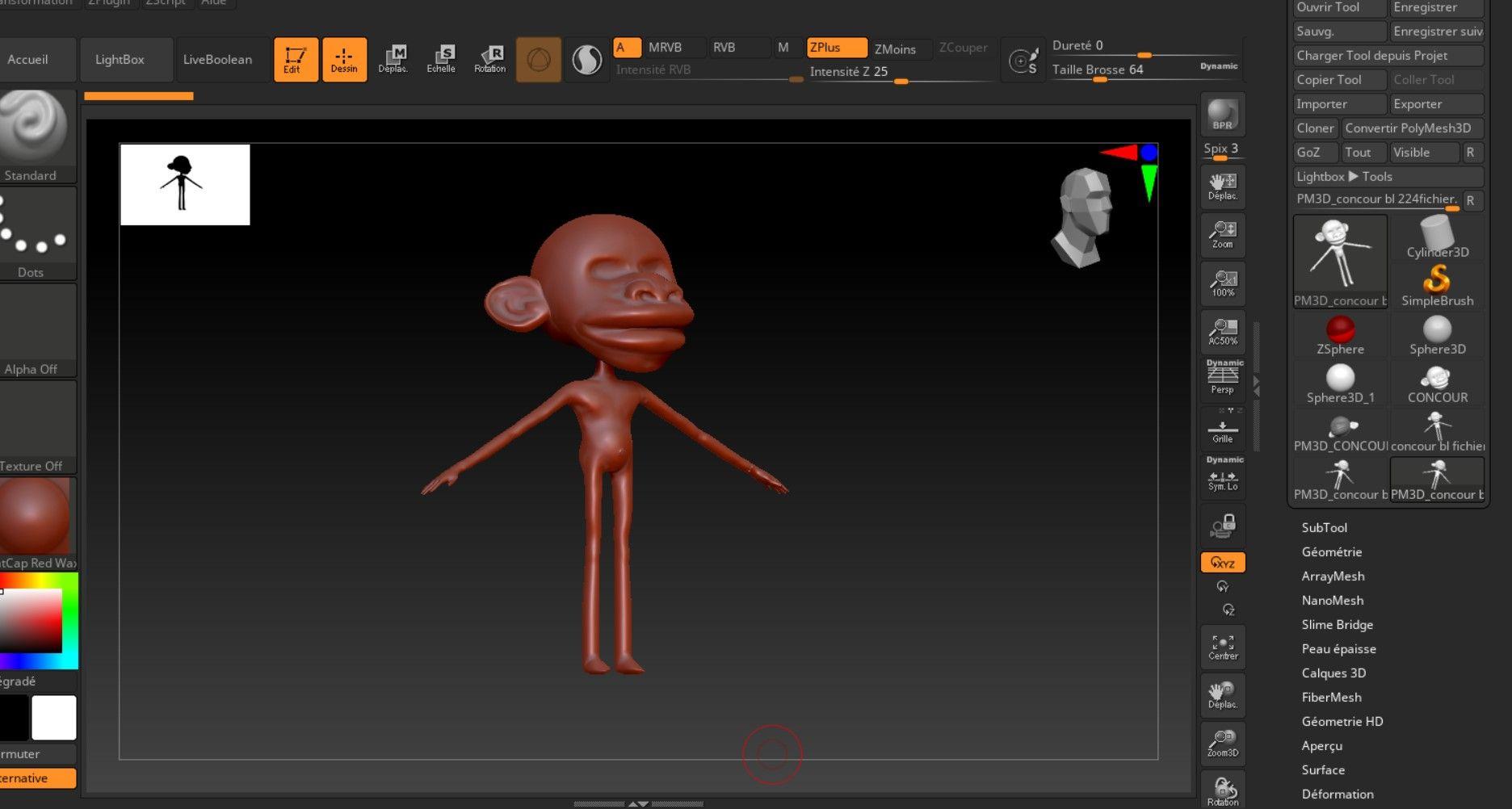The width and height of the screenshot is (1512, 809).
Task: Expand the SubTool palette section
Action: pos(1324,527)
